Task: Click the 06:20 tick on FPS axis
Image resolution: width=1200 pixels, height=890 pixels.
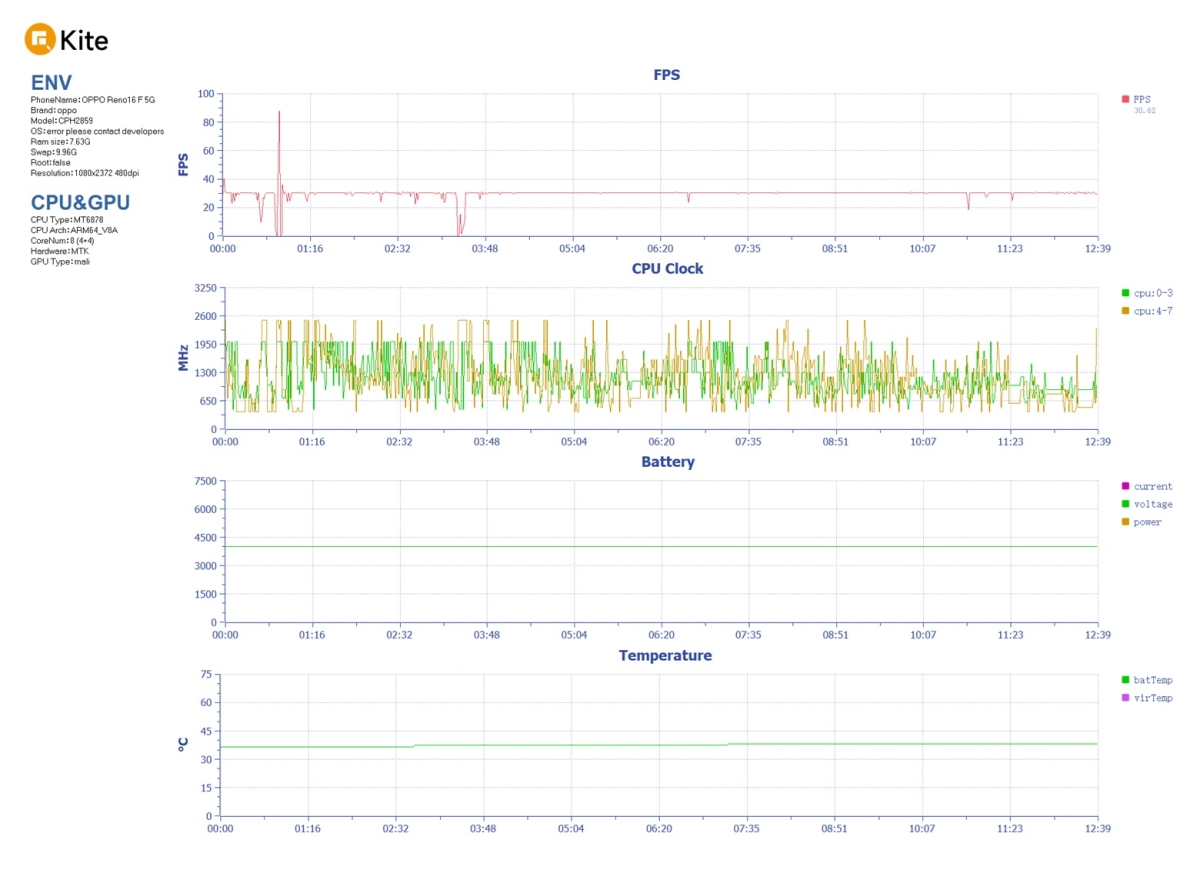Action: [x=660, y=248]
